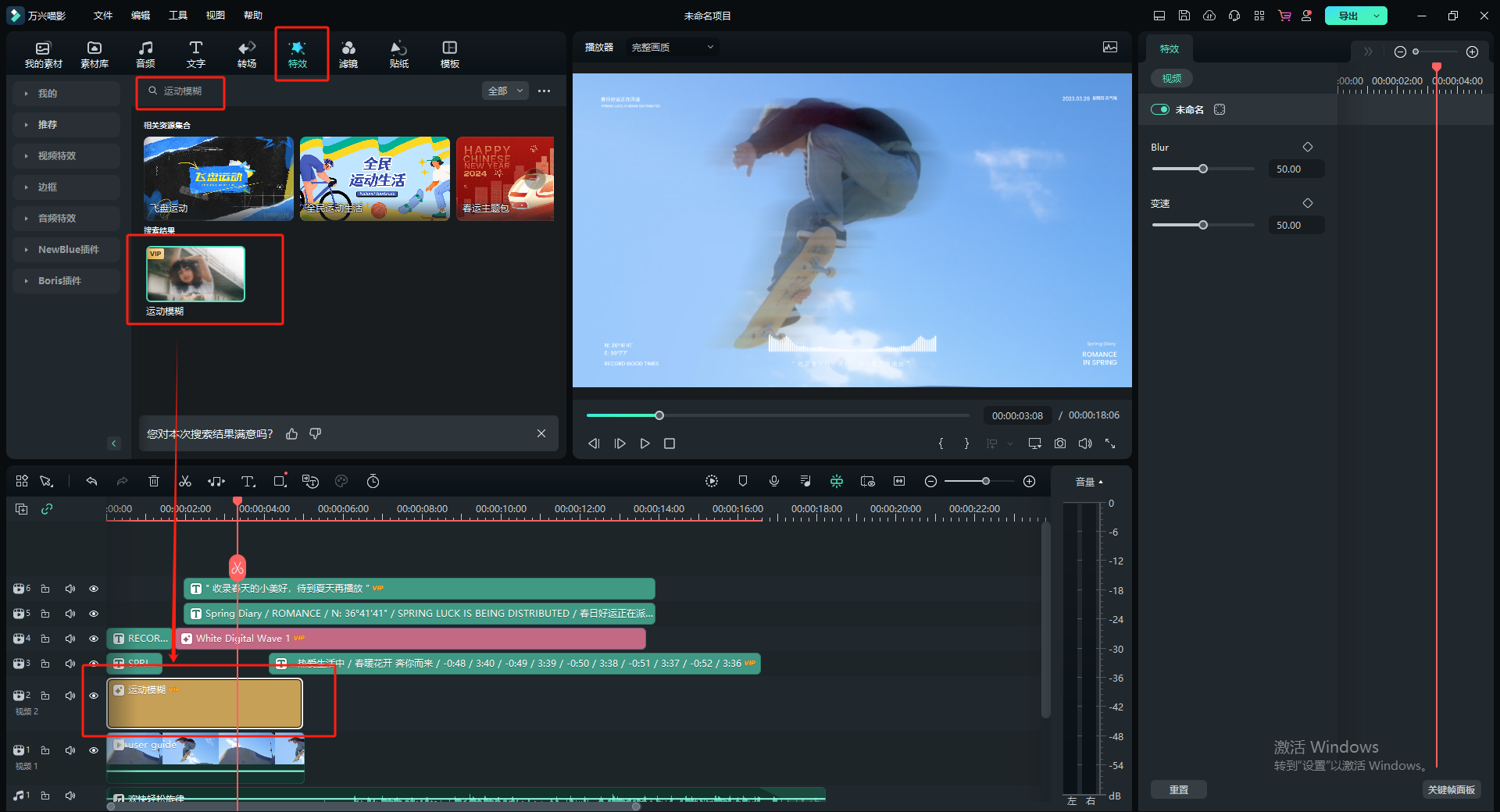Toggle visibility of track 6 eye icon
This screenshot has height=812, width=1500.
point(94,589)
